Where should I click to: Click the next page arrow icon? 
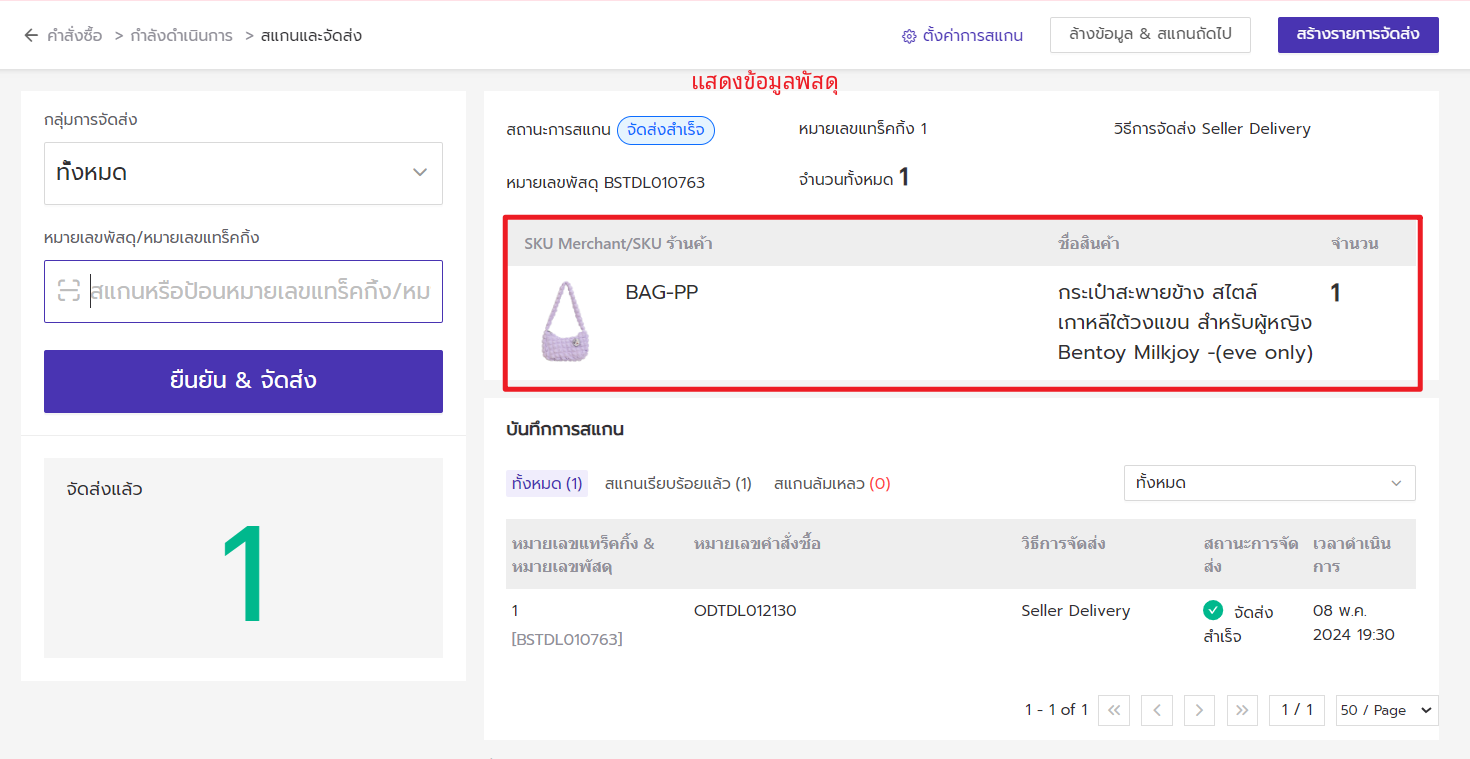pos(1199,710)
